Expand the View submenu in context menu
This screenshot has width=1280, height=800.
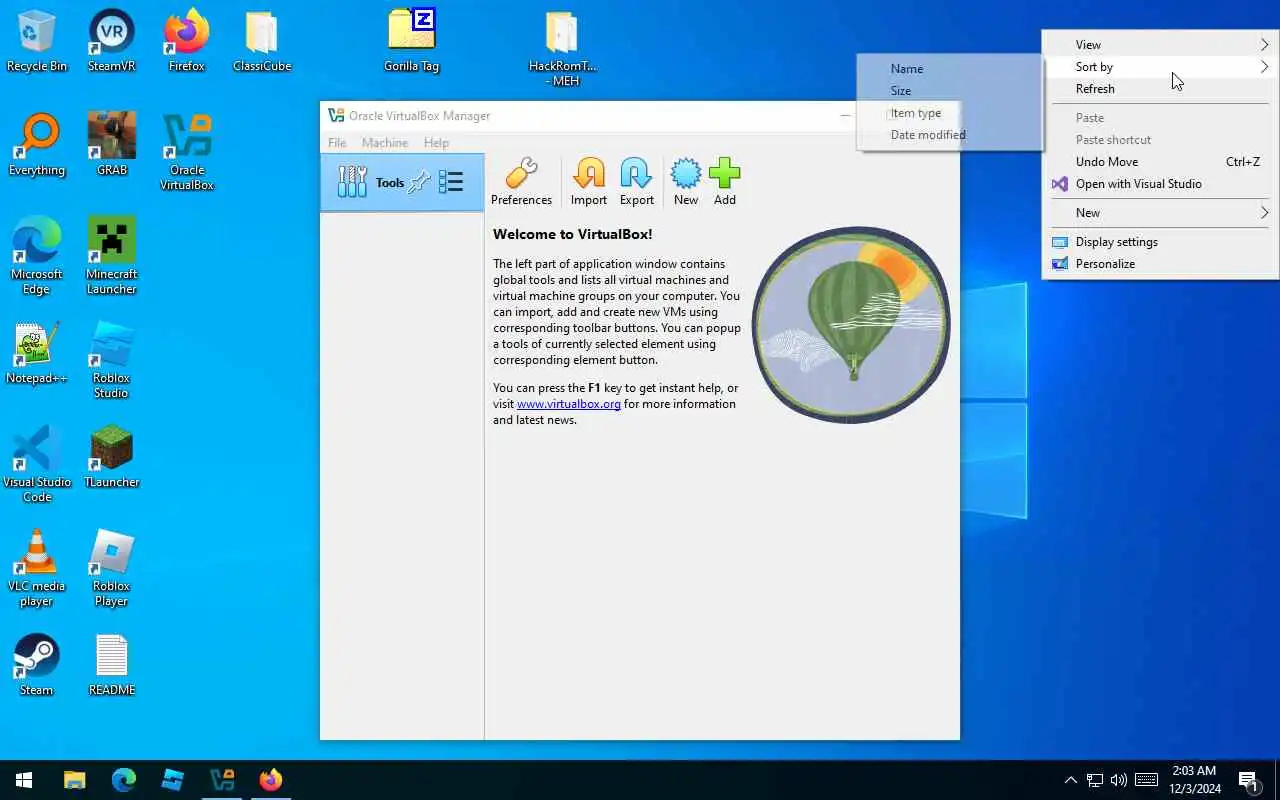pos(1160,45)
